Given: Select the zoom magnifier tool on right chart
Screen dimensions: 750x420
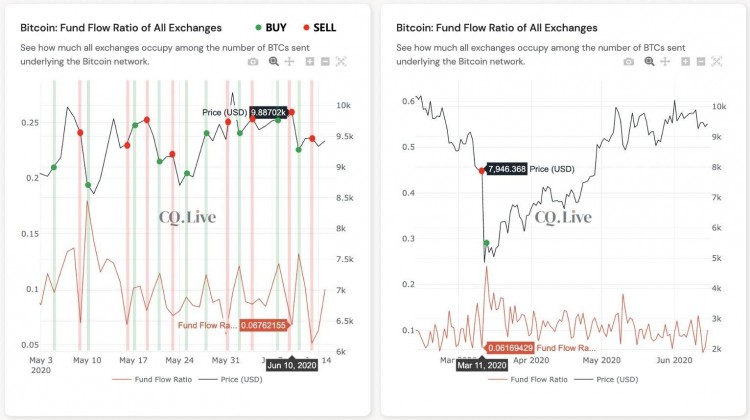Looking at the screenshot, I should [649, 61].
